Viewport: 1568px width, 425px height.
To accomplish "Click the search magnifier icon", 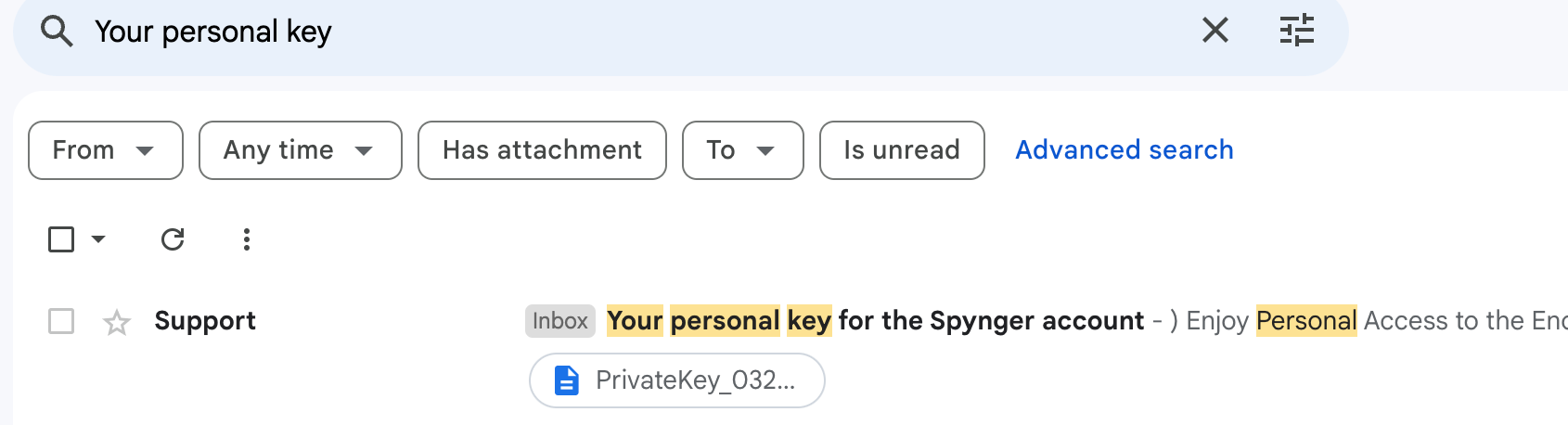I will point(57,32).
